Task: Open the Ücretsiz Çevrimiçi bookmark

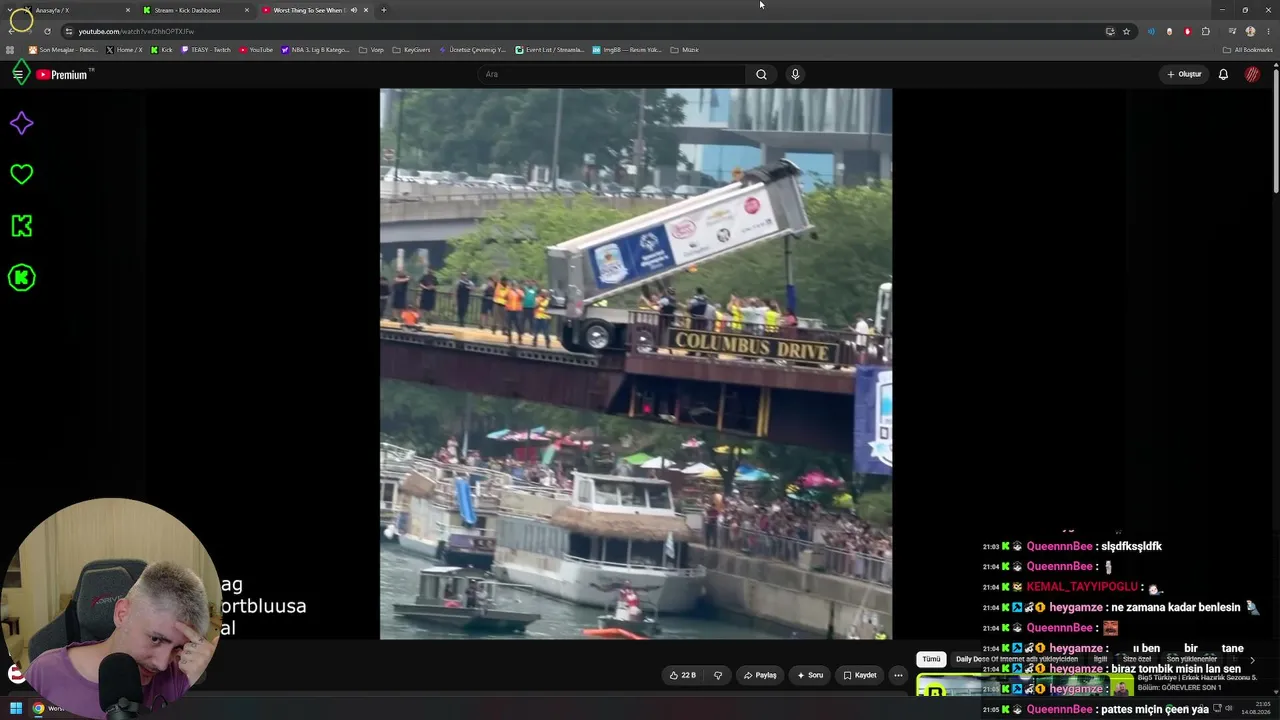Action: coord(473,49)
